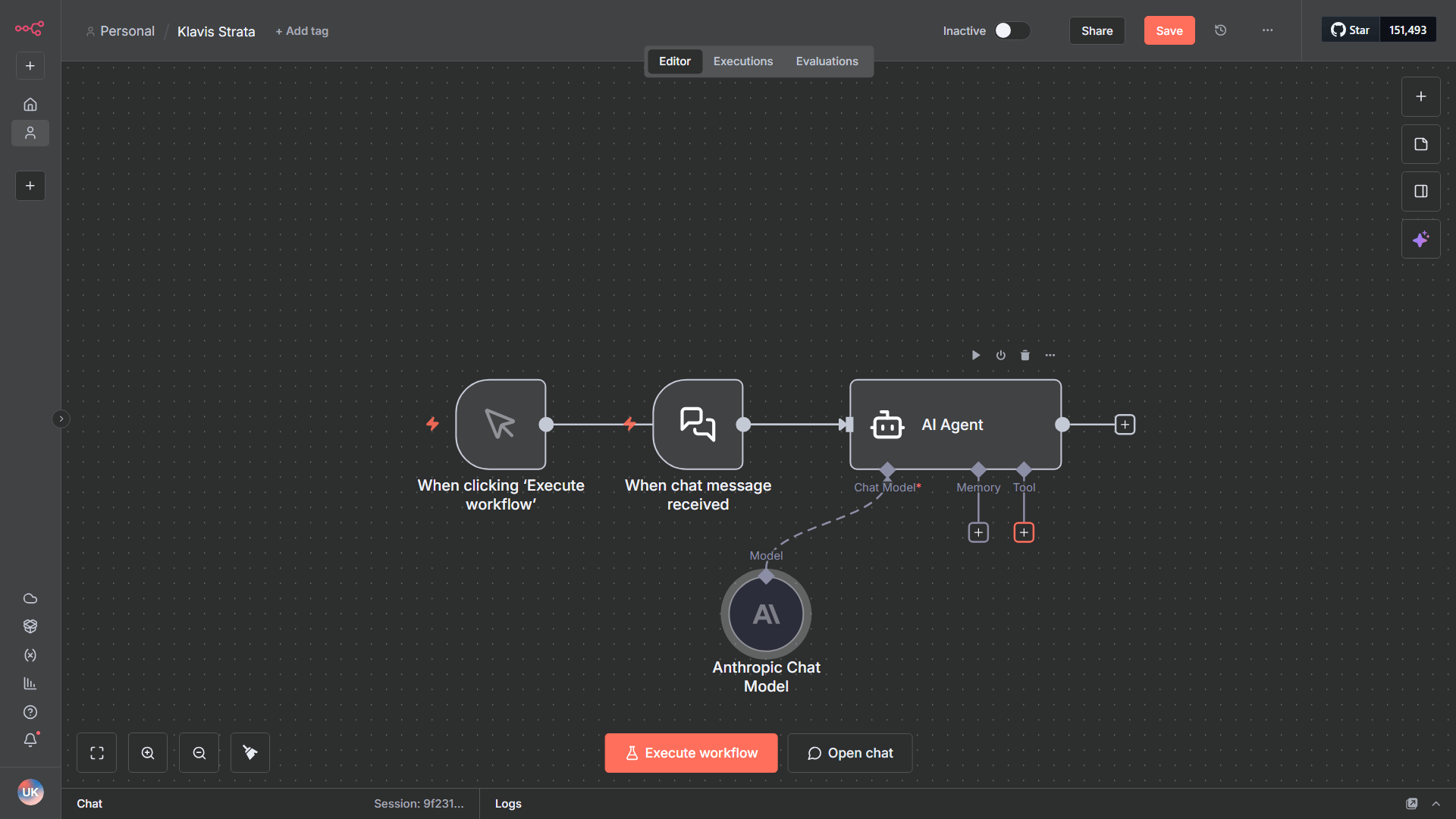Run the AI Agent node using the play icon
This screenshot has height=819, width=1456.
click(x=976, y=355)
